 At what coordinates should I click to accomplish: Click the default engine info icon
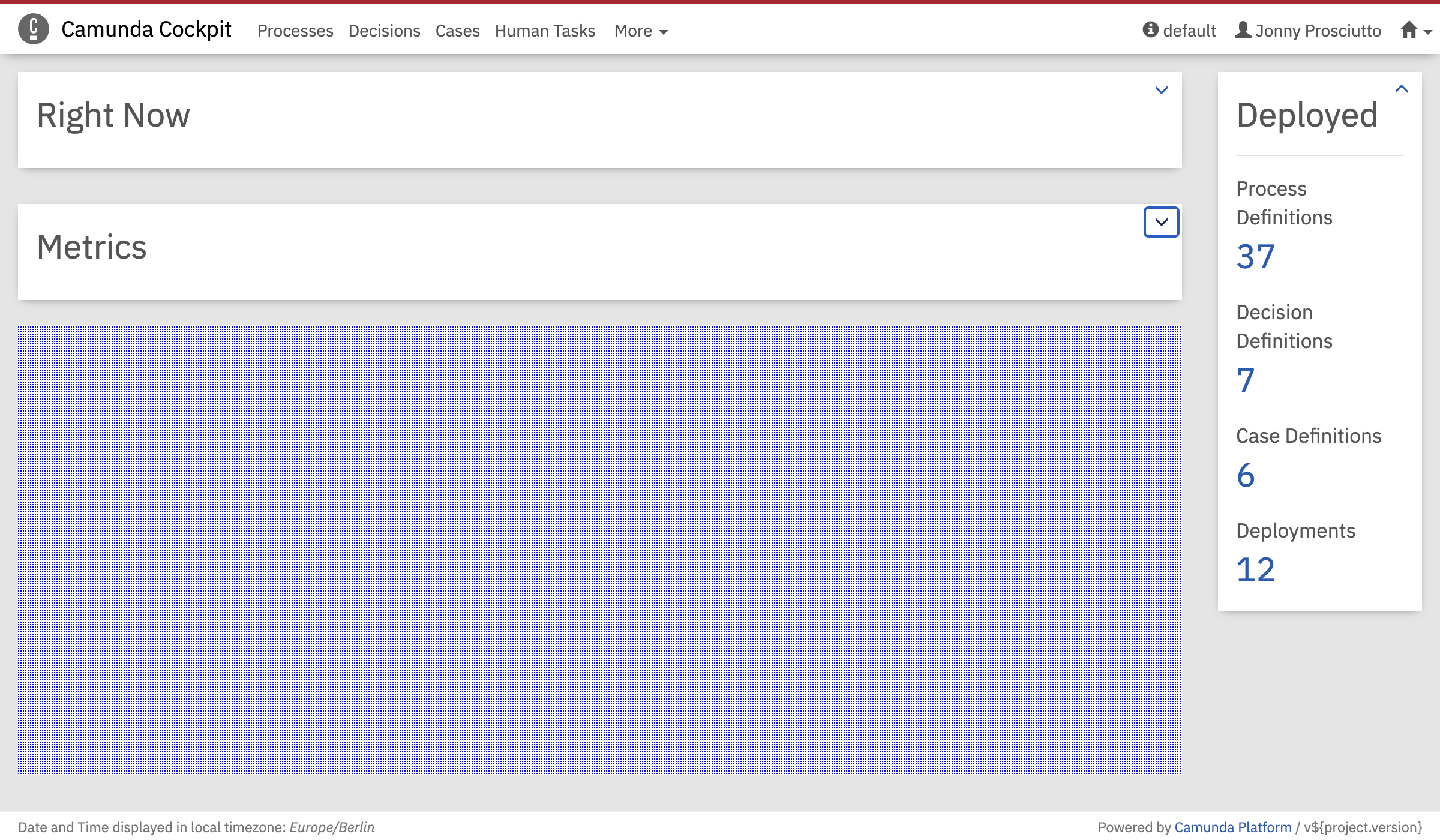click(x=1150, y=29)
